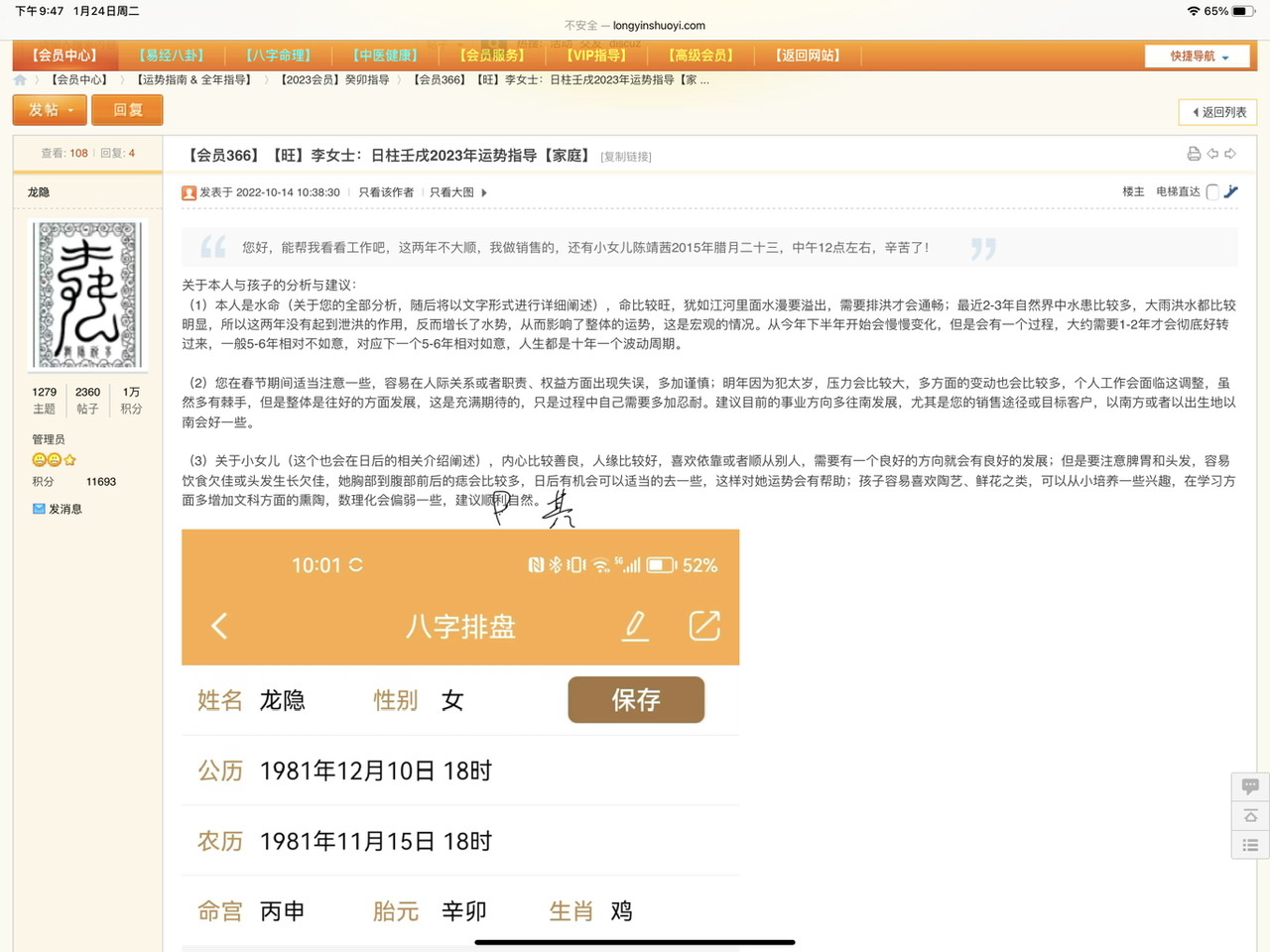Select 只看该作者 filter link
The image size is (1270, 952).
tap(386, 192)
